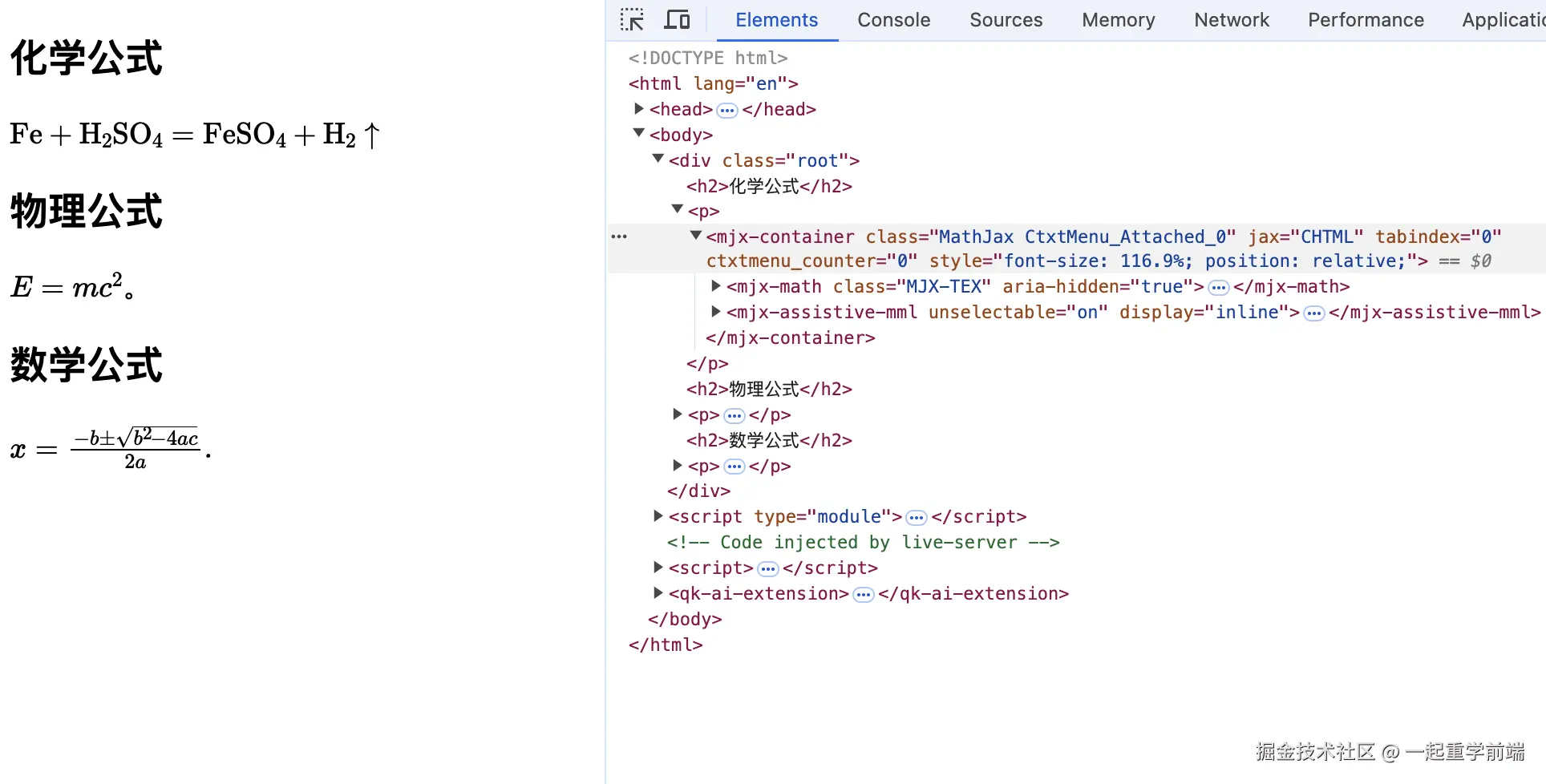The height and width of the screenshot is (784, 1546).
Task: Collapse the div class root node
Action: pyautogui.click(x=658, y=159)
